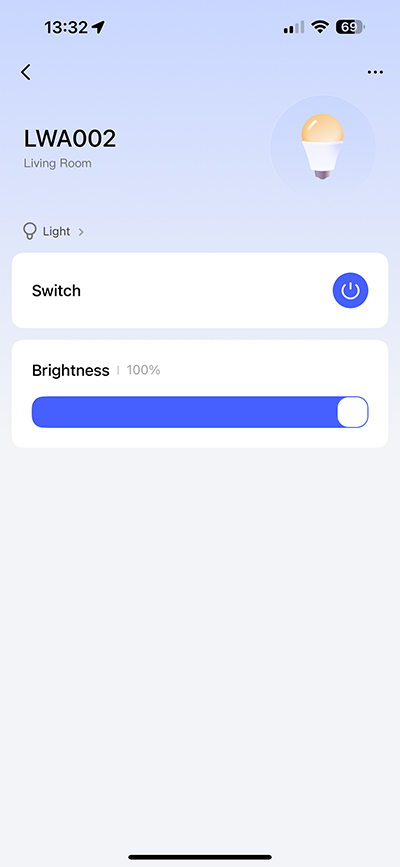Tap the location arrow next to the time
400x867 pixels.
[x=98, y=27]
